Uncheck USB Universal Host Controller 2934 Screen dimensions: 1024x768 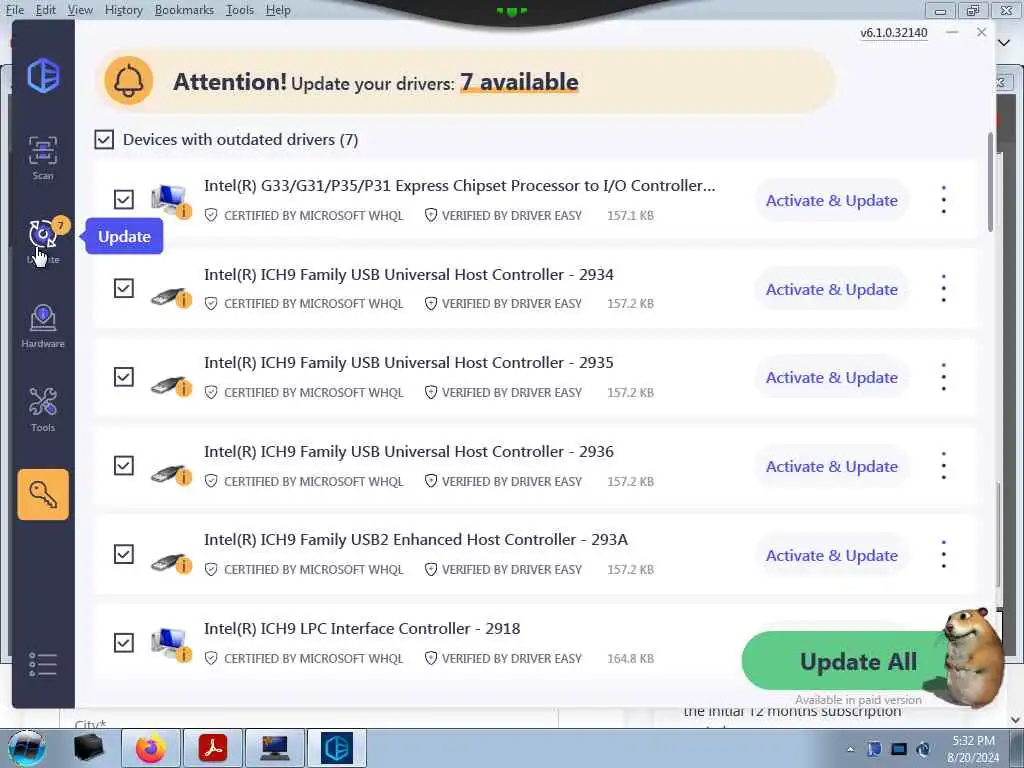123,288
